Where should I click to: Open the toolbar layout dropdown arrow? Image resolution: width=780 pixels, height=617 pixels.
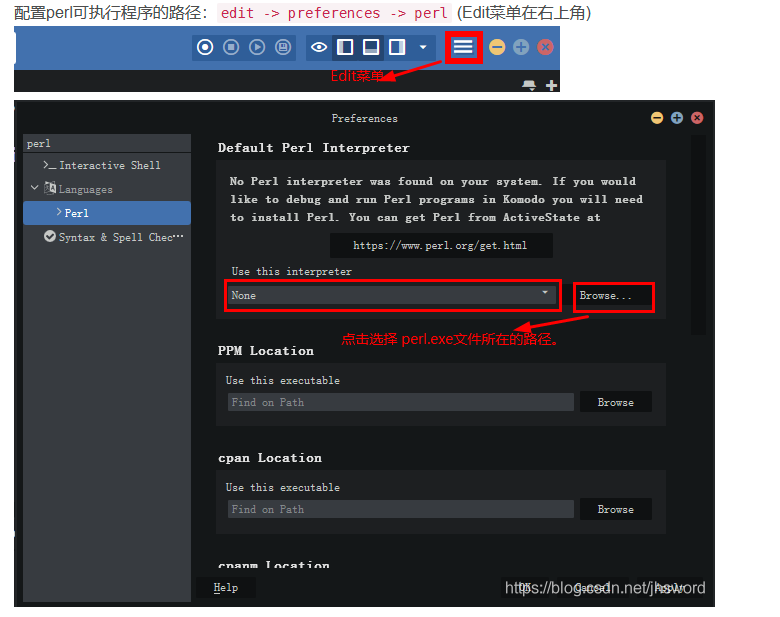423,47
